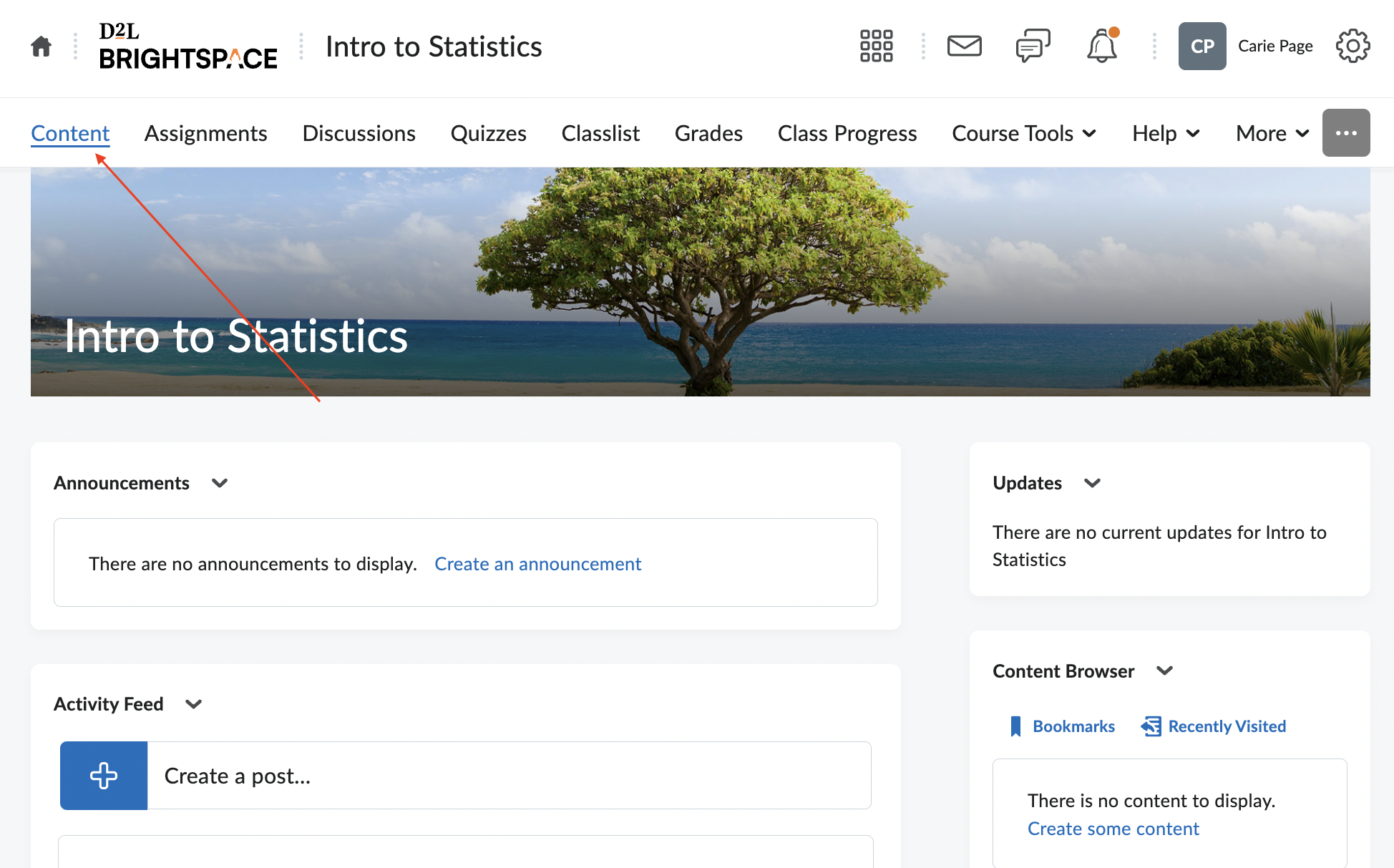Expand the Help dropdown menu
Image resolution: width=1394 pixels, height=868 pixels.
pos(1166,133)
